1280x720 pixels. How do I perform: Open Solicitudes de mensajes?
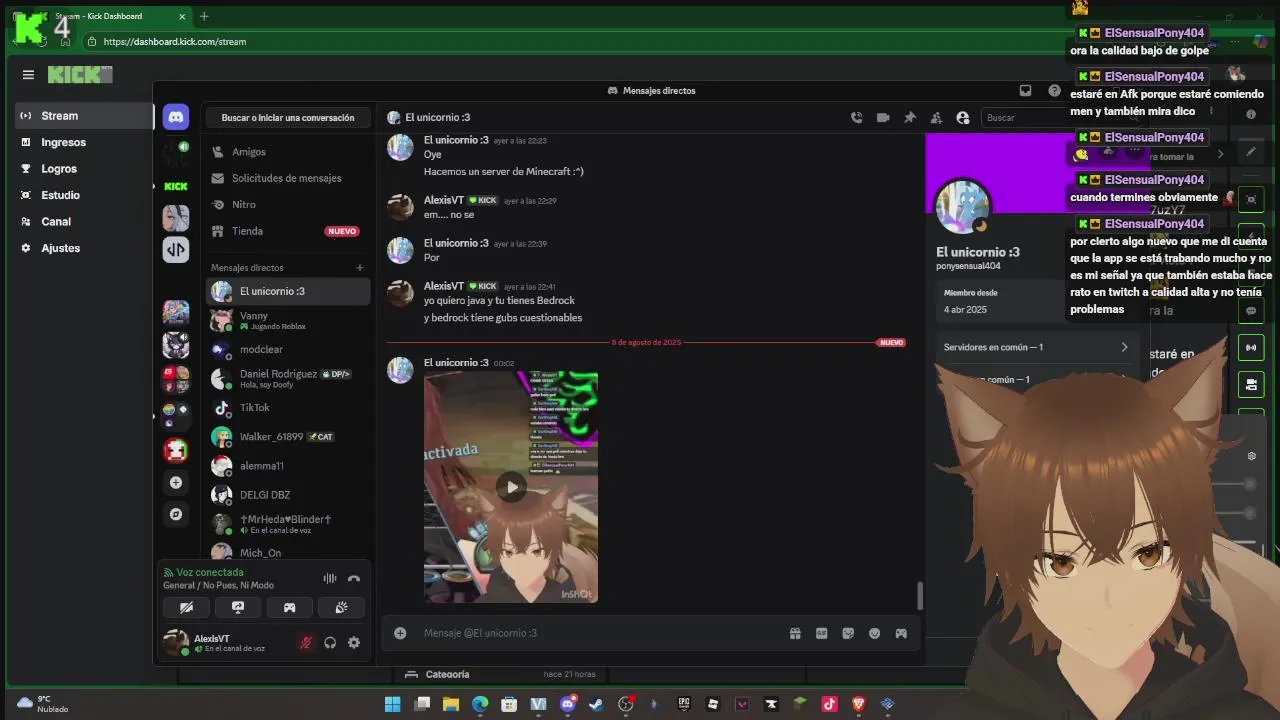[289, 178]
